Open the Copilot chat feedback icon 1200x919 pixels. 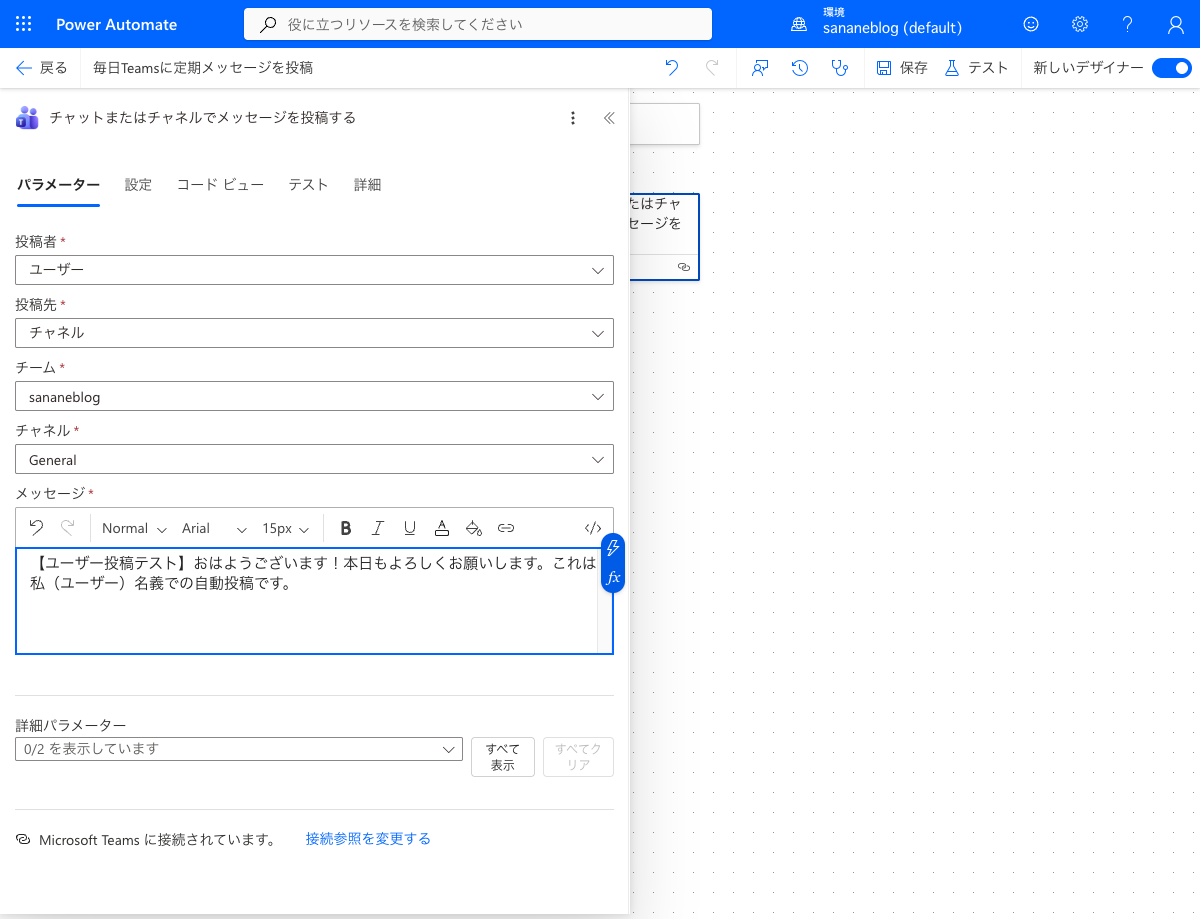coord(760,68)
